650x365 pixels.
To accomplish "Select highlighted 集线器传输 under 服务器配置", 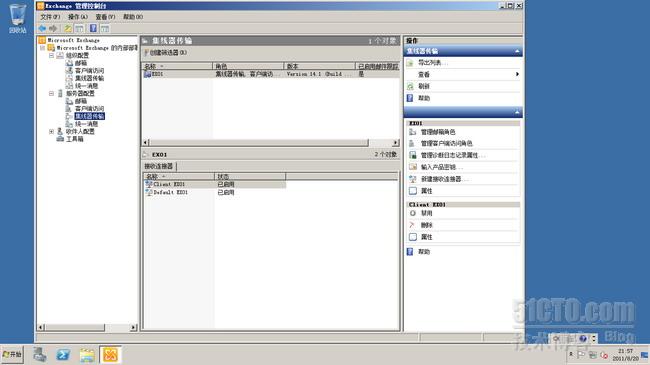I will coord(90,116).
